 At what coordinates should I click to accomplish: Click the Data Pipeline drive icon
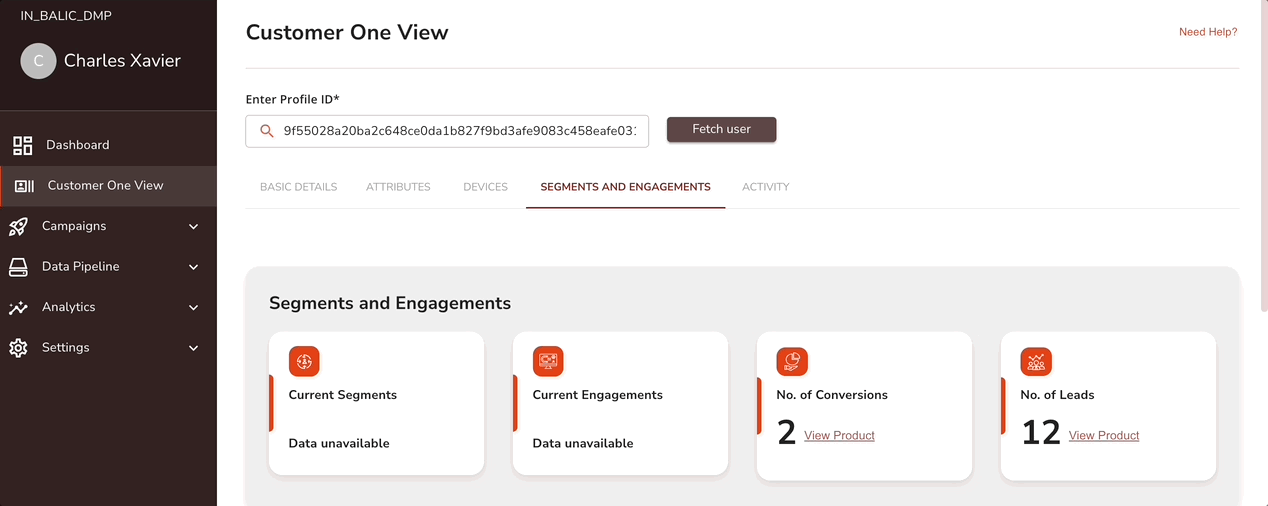tap(19, 267)
